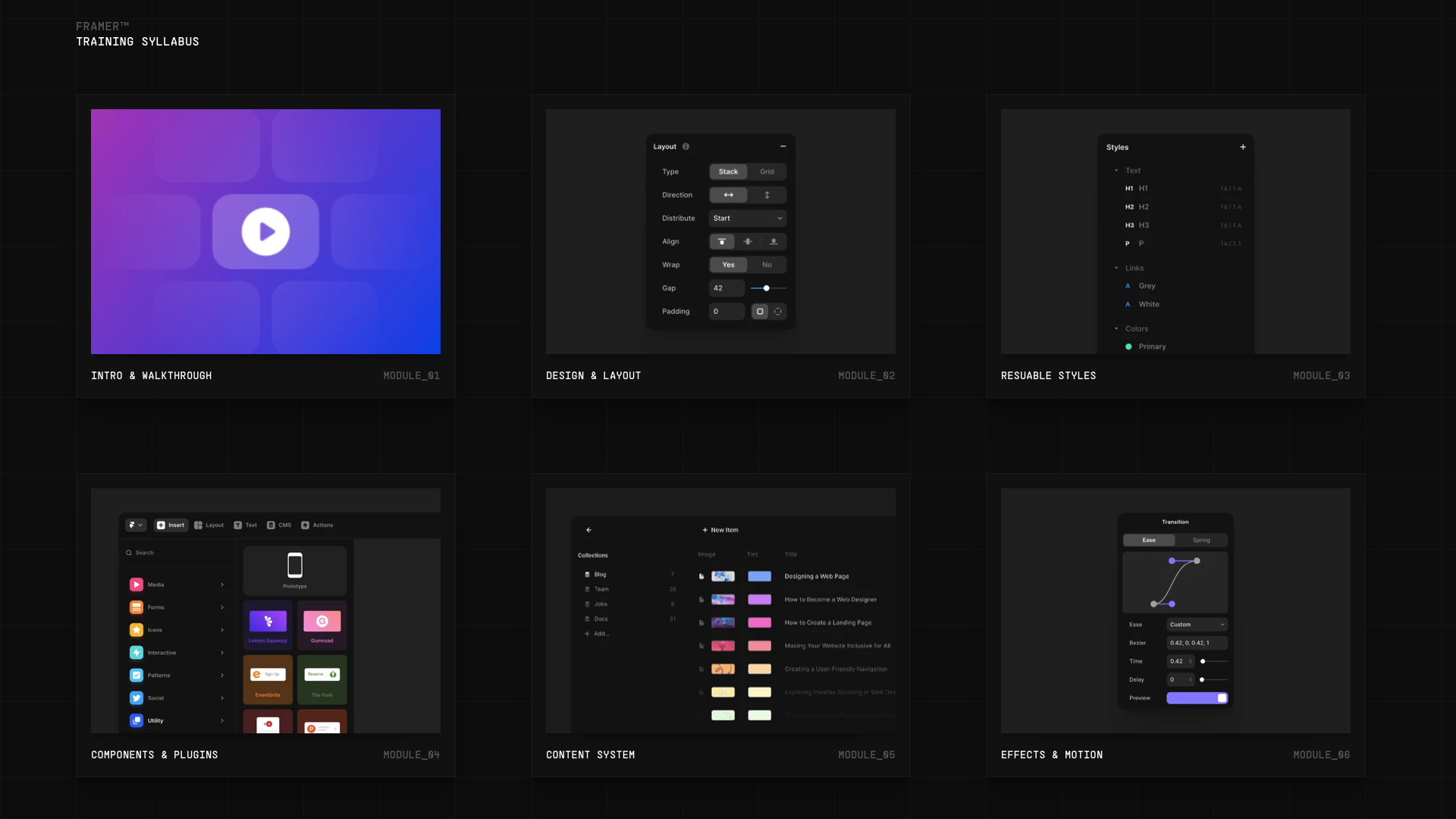
Task: Open the Insert toolbar tab
Action: pos(171,525)
